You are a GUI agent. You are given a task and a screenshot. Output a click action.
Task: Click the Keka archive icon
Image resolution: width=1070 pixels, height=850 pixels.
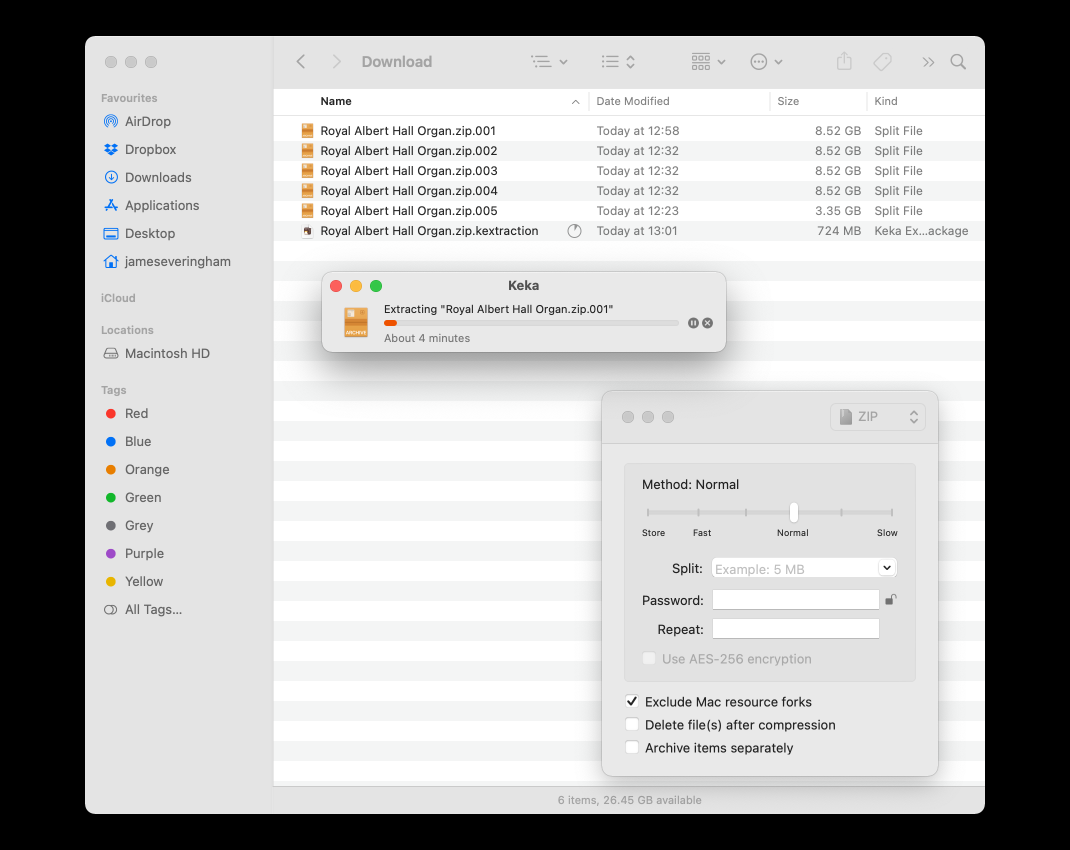pyautogui.click(x=356, y=322)
